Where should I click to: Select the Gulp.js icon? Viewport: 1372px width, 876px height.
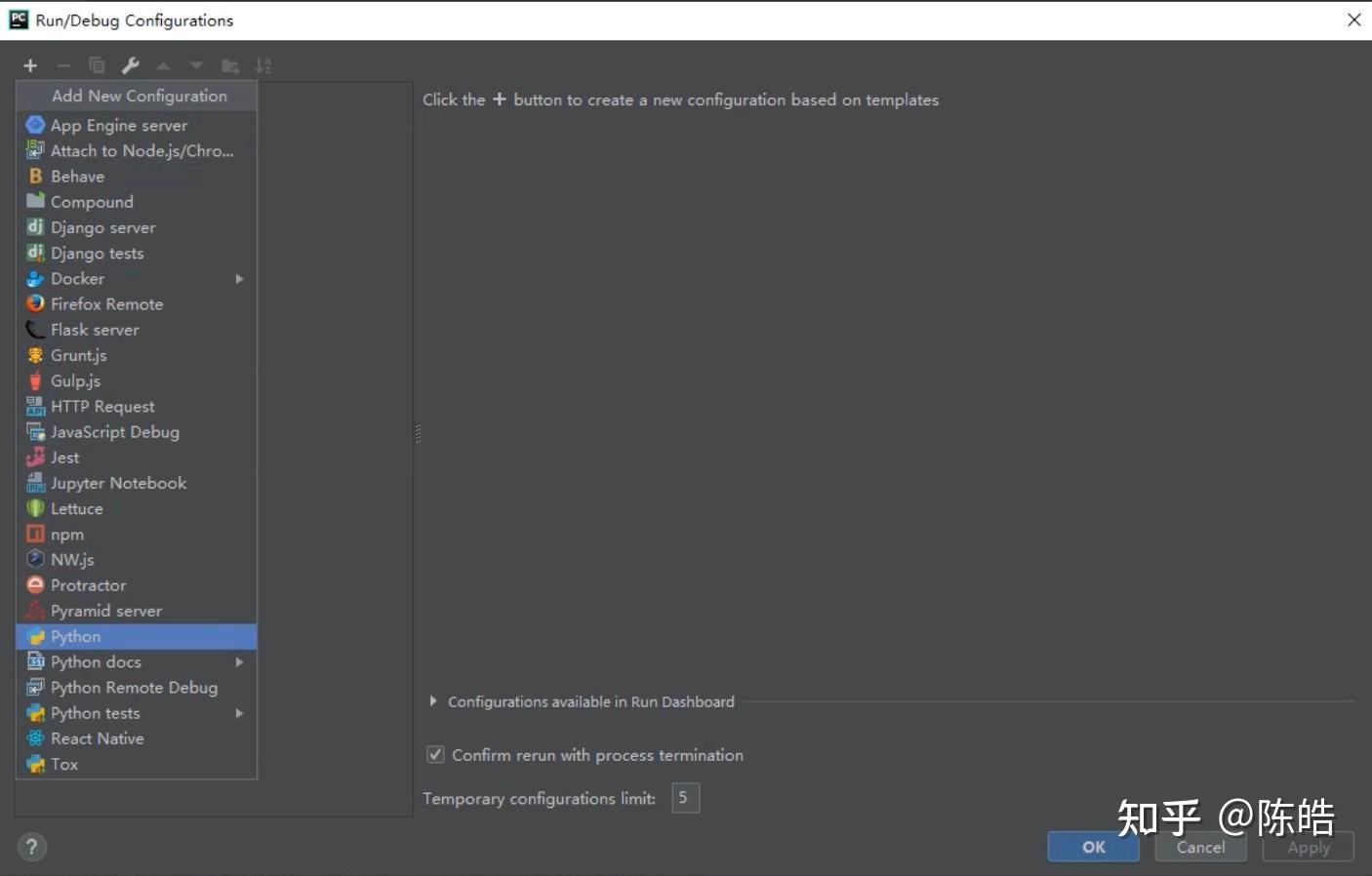[35, 380]
